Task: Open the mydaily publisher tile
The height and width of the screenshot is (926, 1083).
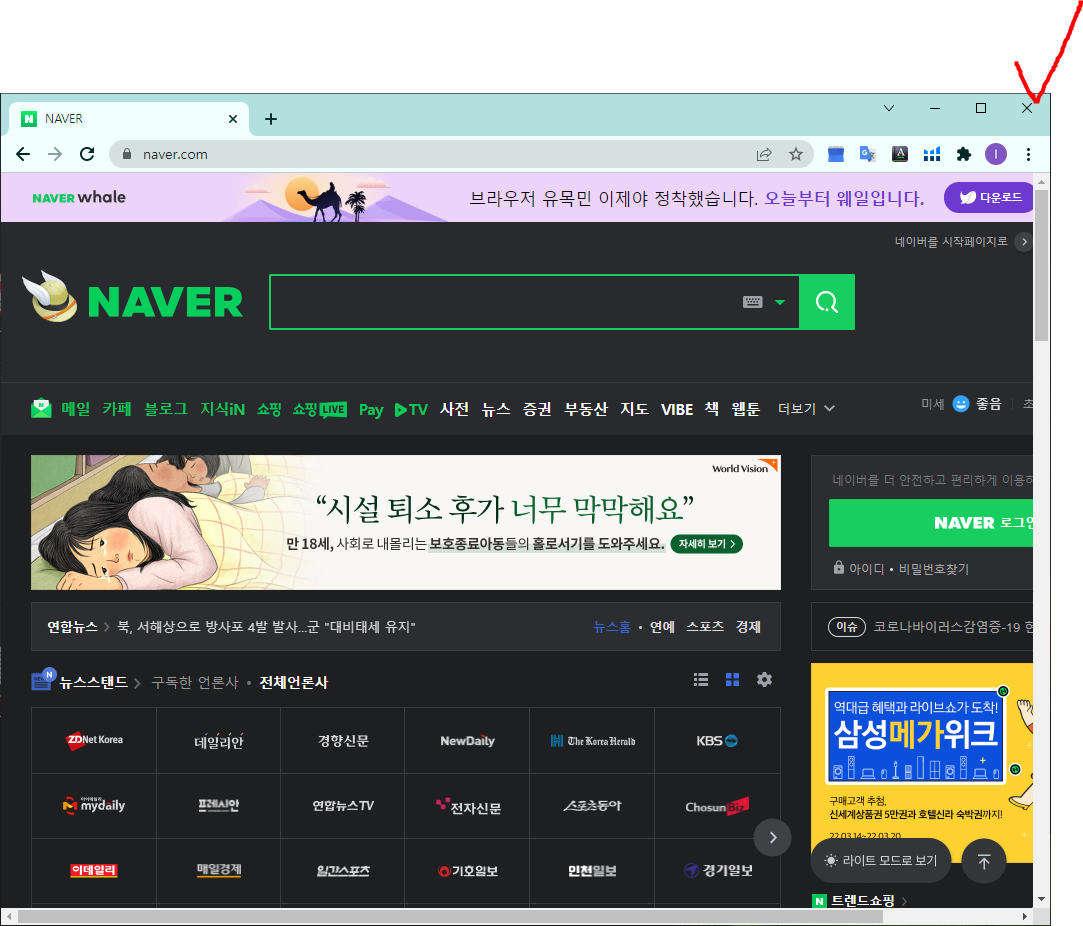Action: coord(94,806)
